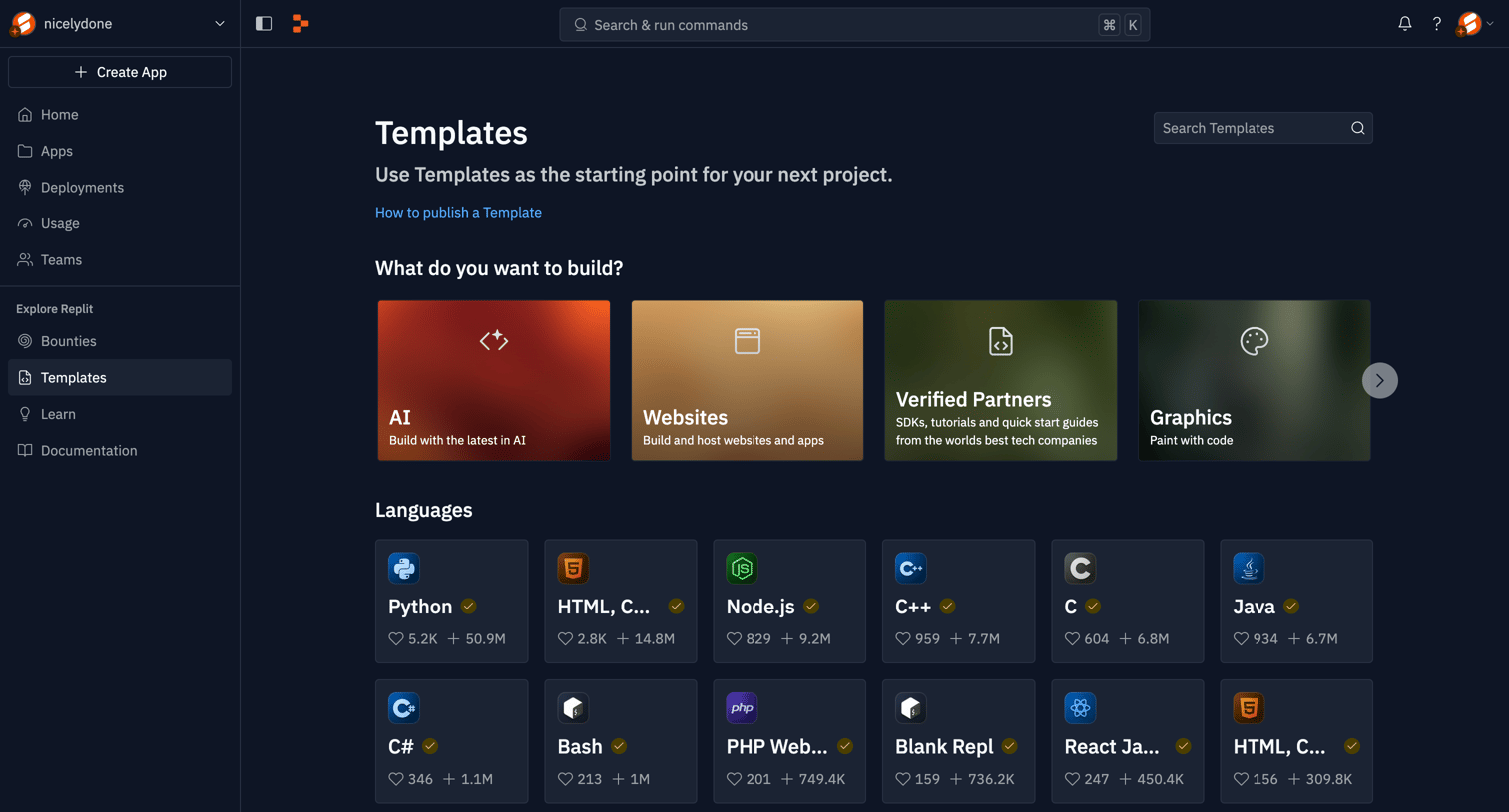Expand the nicelydone account dropdown chevron
Screen dimensions: 1509x812
point(220,23)
